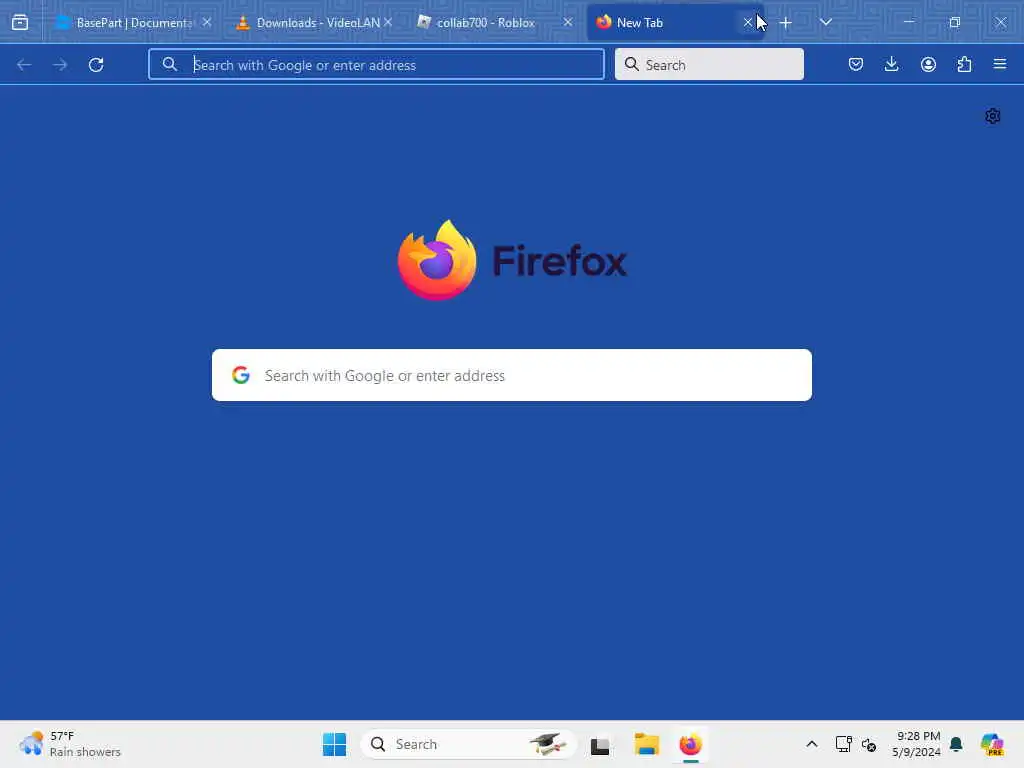Viewport: 1024px width, 768px height.
Task: Click the Windows taskbar Search box
Action: (468, 744)
